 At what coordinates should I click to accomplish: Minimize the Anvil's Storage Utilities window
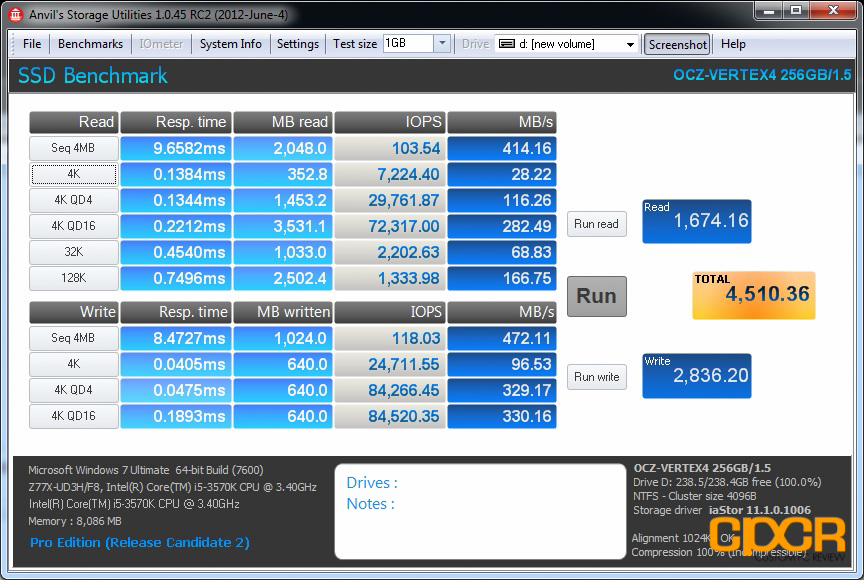[x=769, y=10]
